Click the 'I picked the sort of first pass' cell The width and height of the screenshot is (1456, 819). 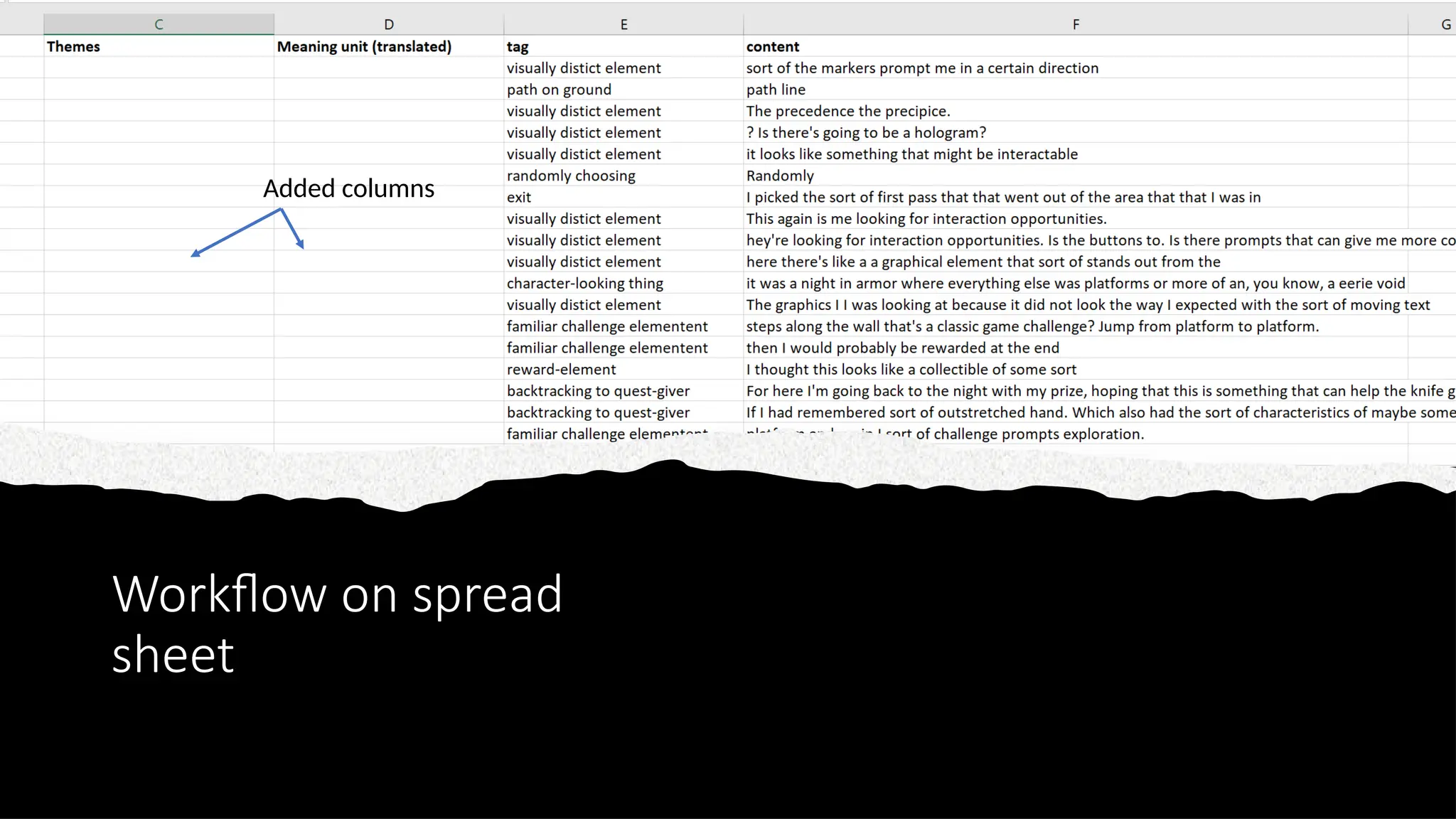(x=1076, y=197)
